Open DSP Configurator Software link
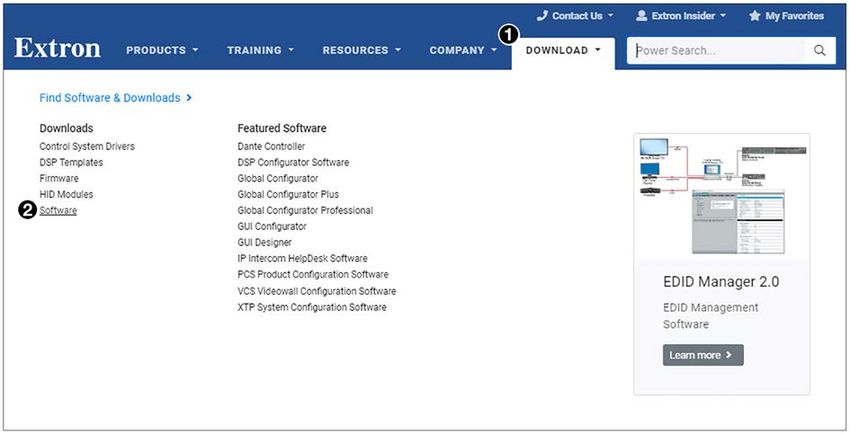The image size is (850, 434). (293, 163)
